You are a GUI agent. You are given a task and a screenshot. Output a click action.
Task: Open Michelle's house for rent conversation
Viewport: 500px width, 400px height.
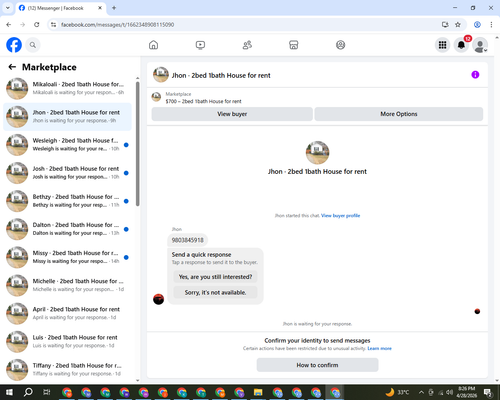coord(67,285)
